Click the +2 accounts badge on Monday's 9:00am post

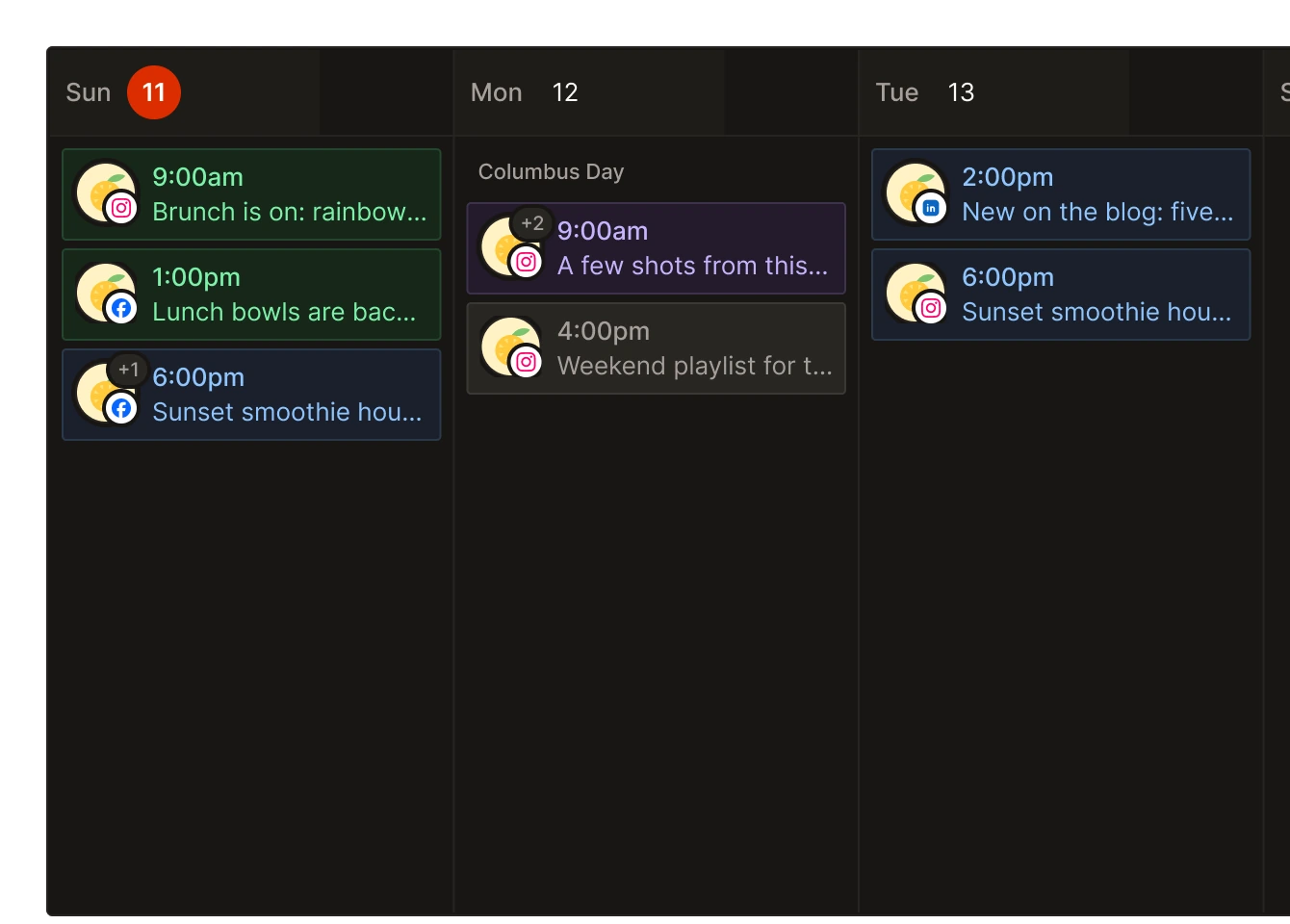(532, 223)
